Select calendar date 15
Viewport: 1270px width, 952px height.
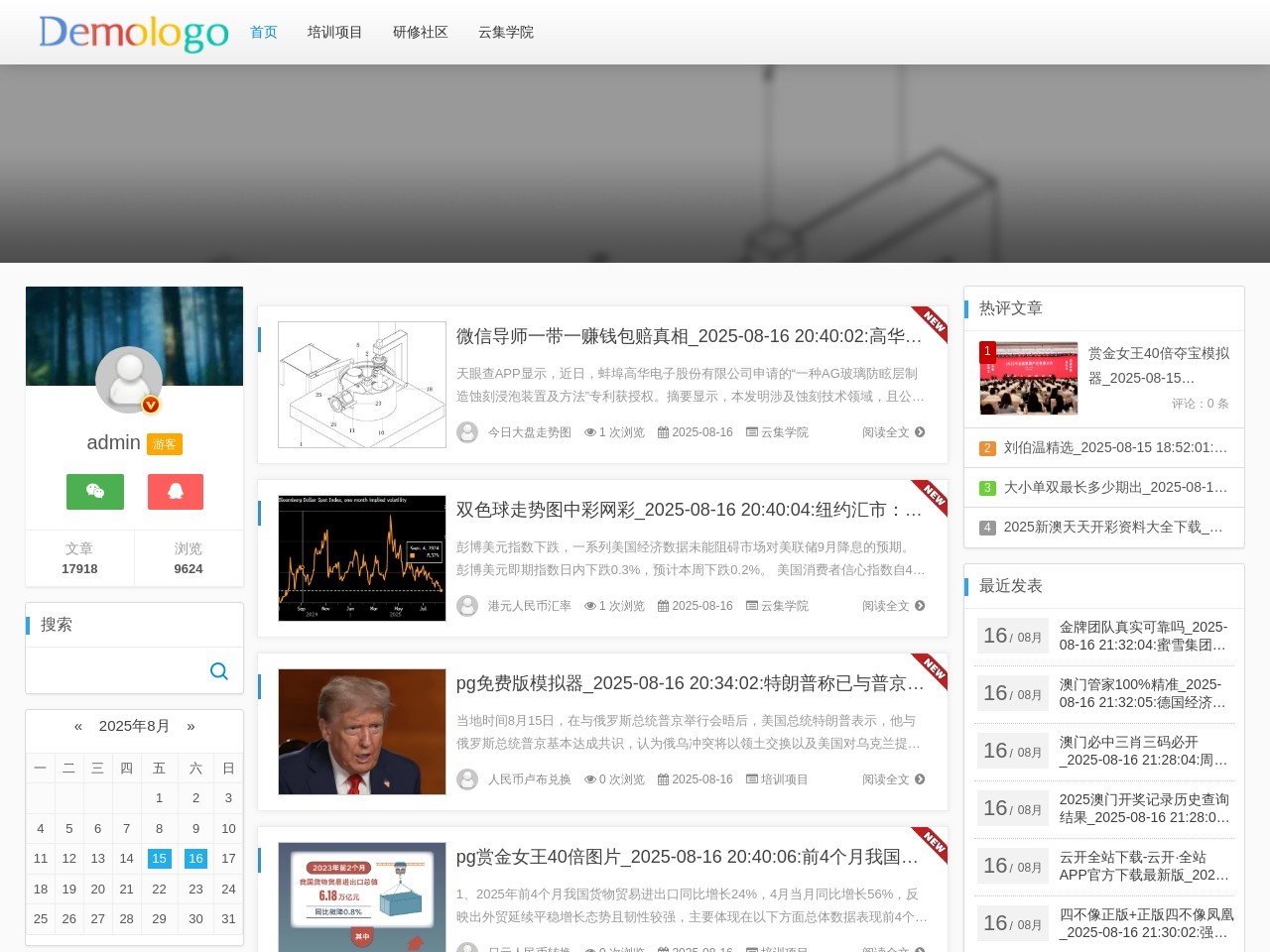tap(159, 859)
